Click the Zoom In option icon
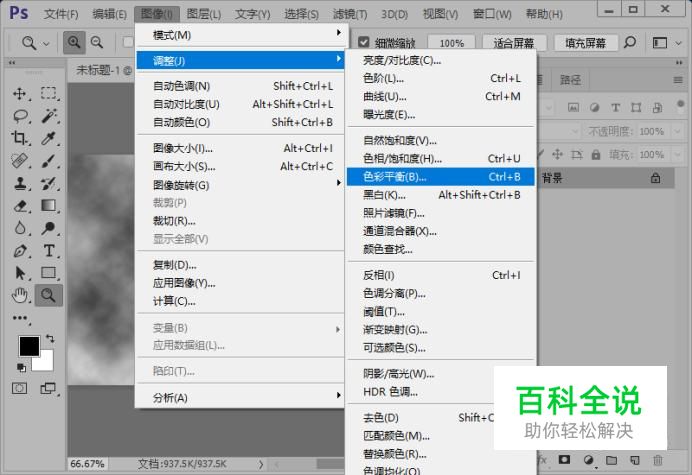 pos(74,42)
